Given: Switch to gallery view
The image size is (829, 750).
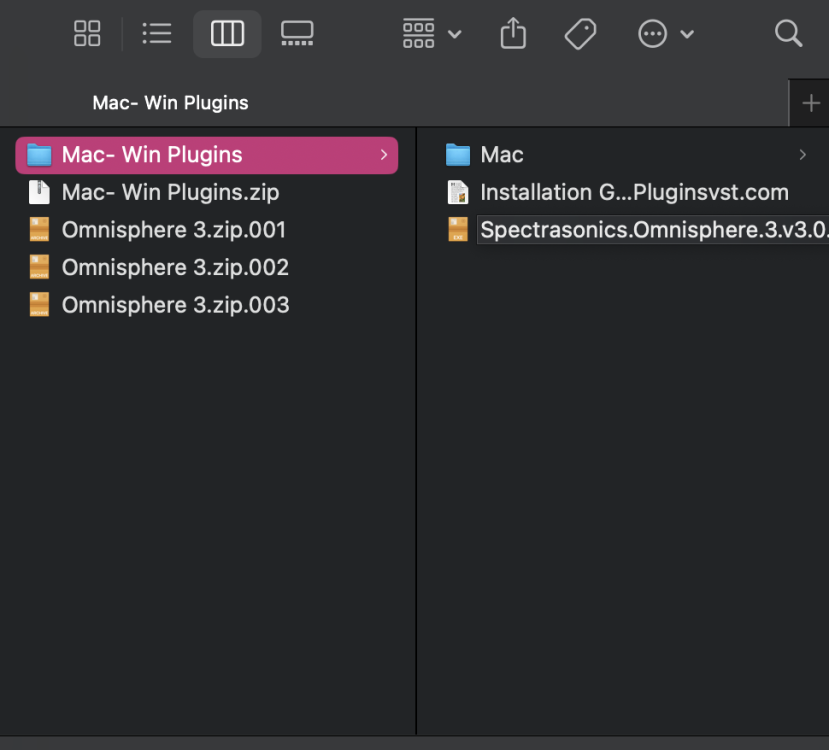Looking at the screenshot, I should tap(297, 33).
